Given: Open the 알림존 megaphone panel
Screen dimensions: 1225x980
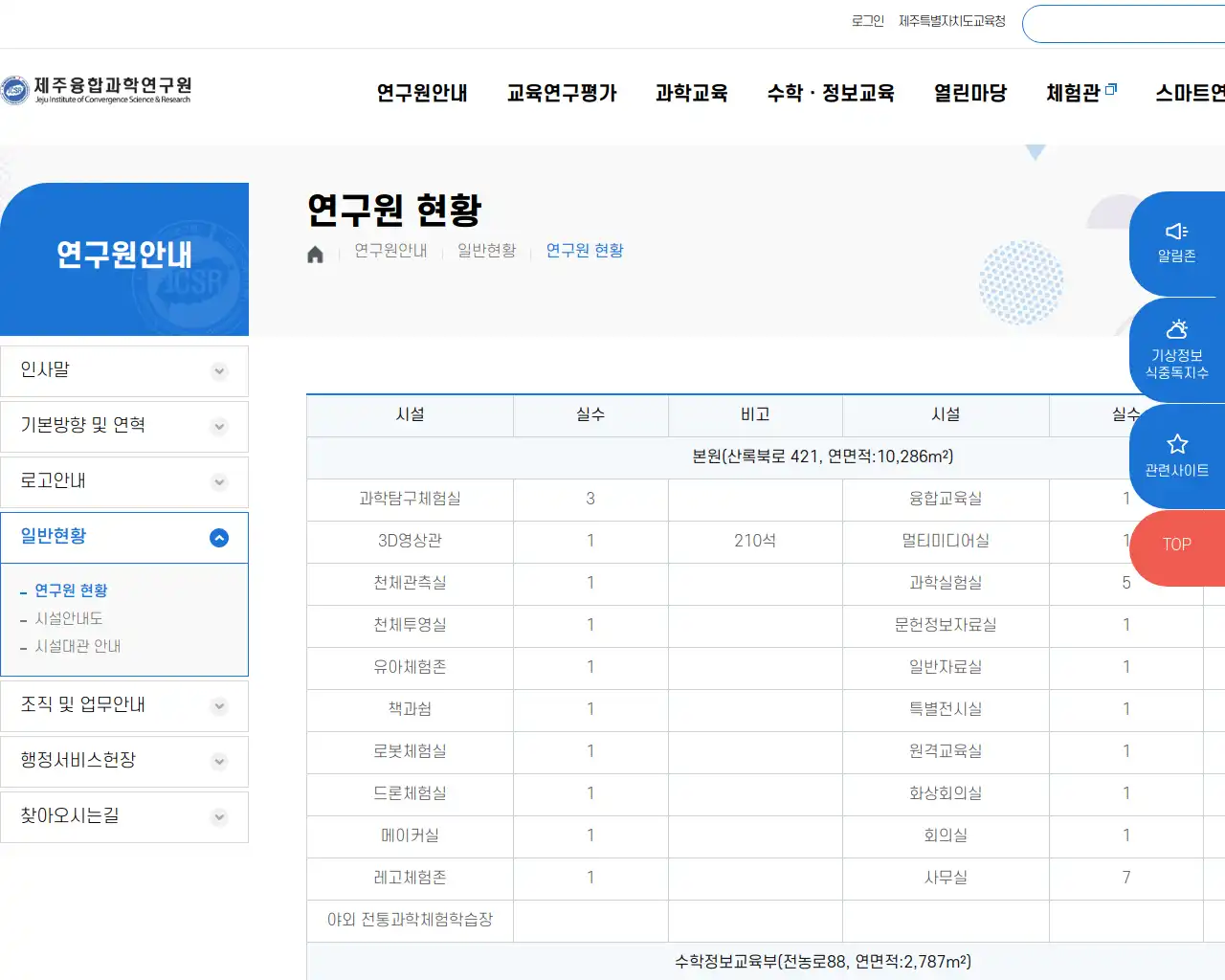Looking at the screenshot, I should coord(1177,243).
